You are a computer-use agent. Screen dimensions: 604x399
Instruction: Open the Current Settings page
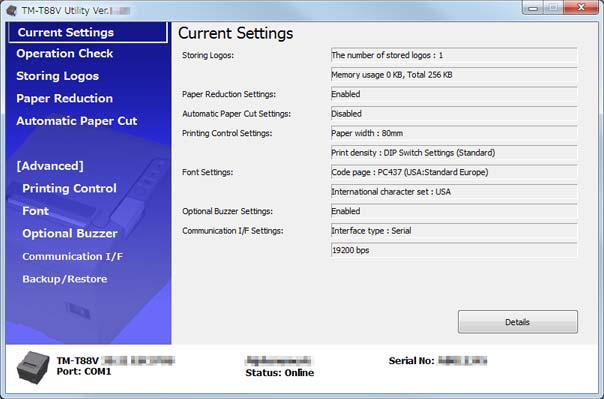click(x=88, y=32)
